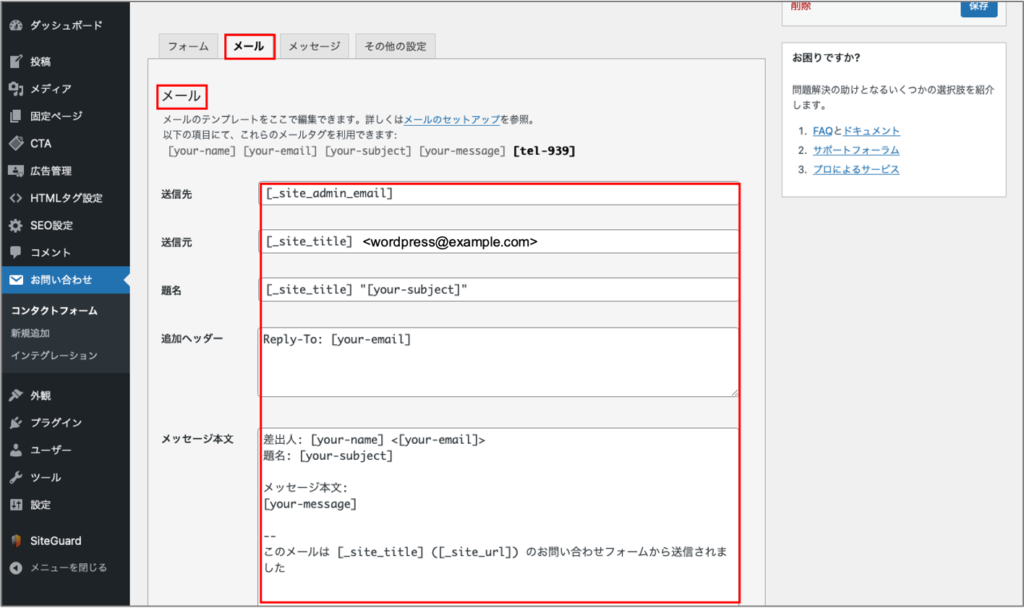Click the bold [tel-939] mail tag

tap(544, 152)
